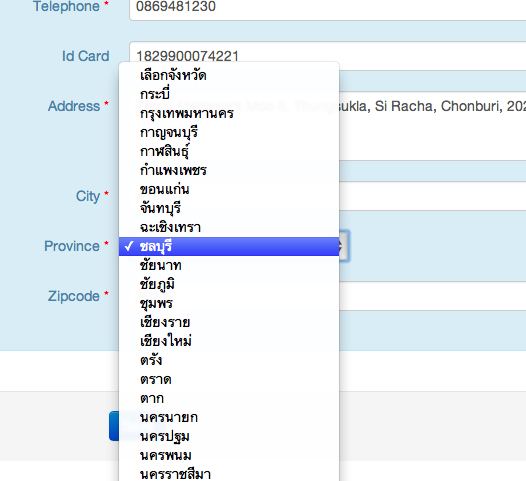Screen dimensions: 526x481
Task: Click the Province dropdown arrow stepper
Action: (x=344, y=246)
